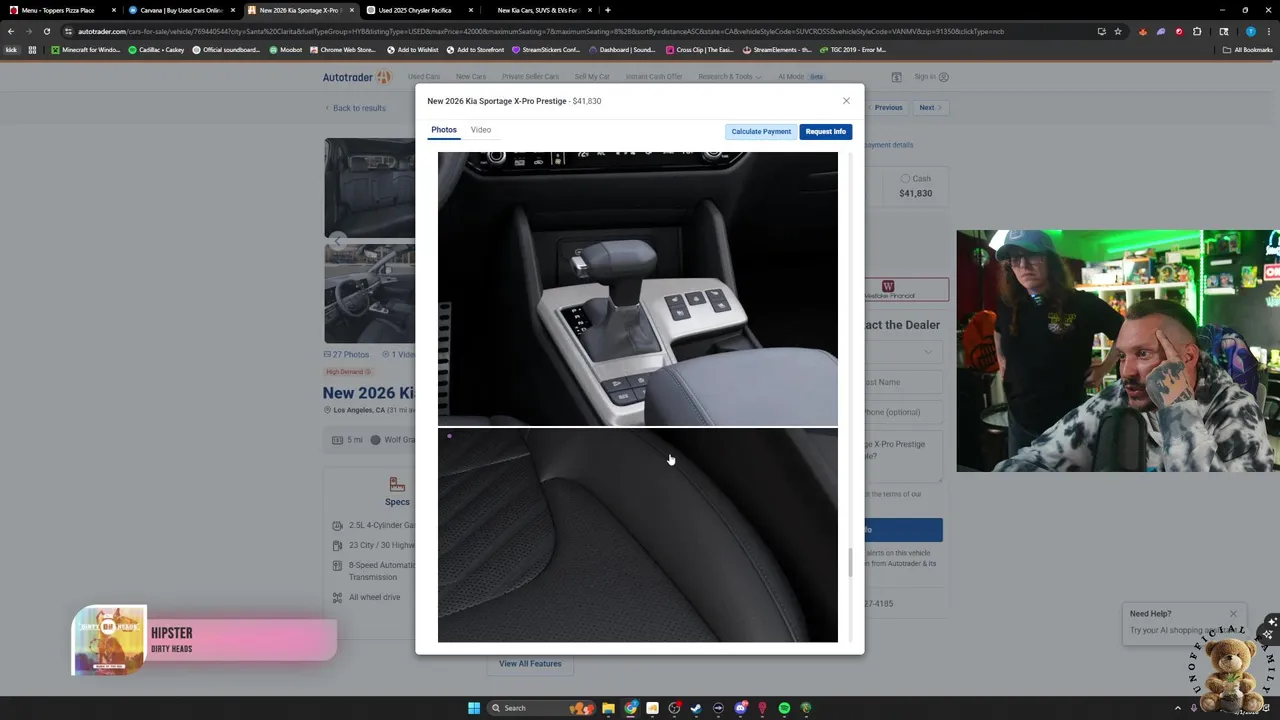Screen dimensions: 1280x720
Task: Minimize the Chrome browser window
Action: [x=1222, y=10]
